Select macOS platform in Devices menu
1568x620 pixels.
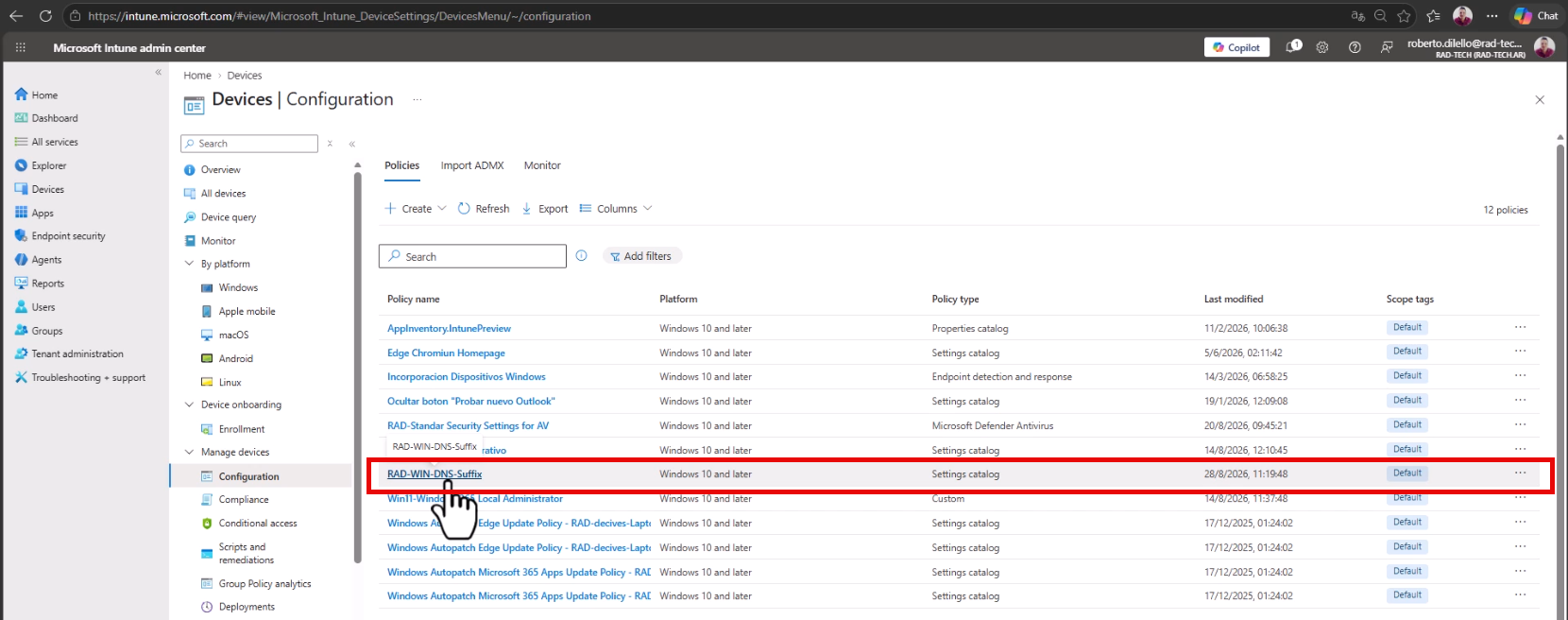[225, 335]
